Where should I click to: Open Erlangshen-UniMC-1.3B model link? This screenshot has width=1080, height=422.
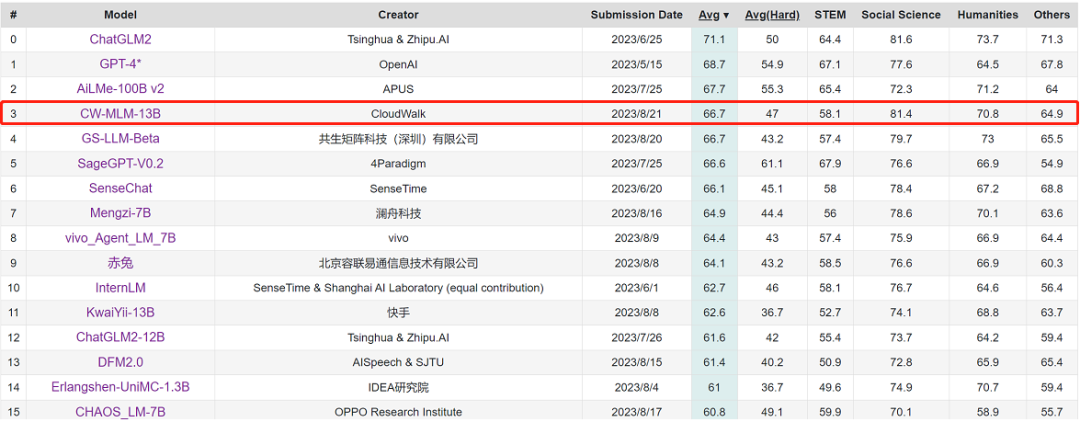(x=120, y=387)
